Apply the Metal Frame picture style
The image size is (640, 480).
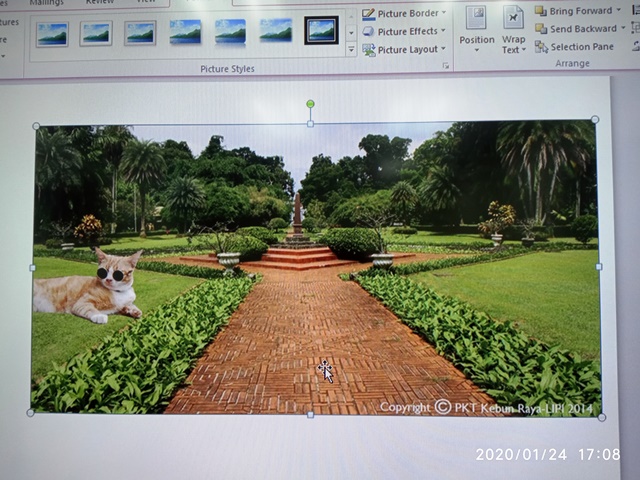pyautogui.click(x=140, y=33)
